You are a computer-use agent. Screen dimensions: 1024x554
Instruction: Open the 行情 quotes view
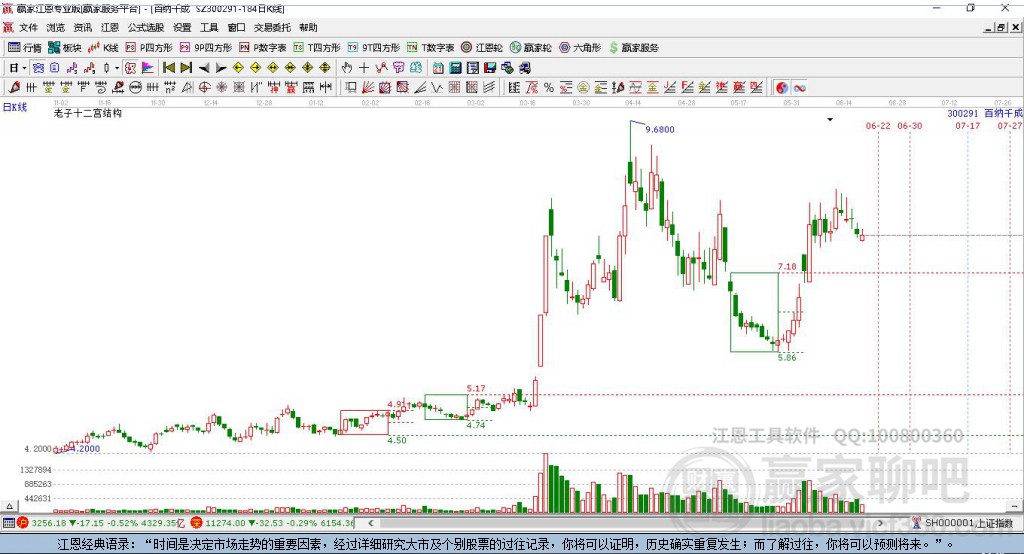(x=24, y=48)
